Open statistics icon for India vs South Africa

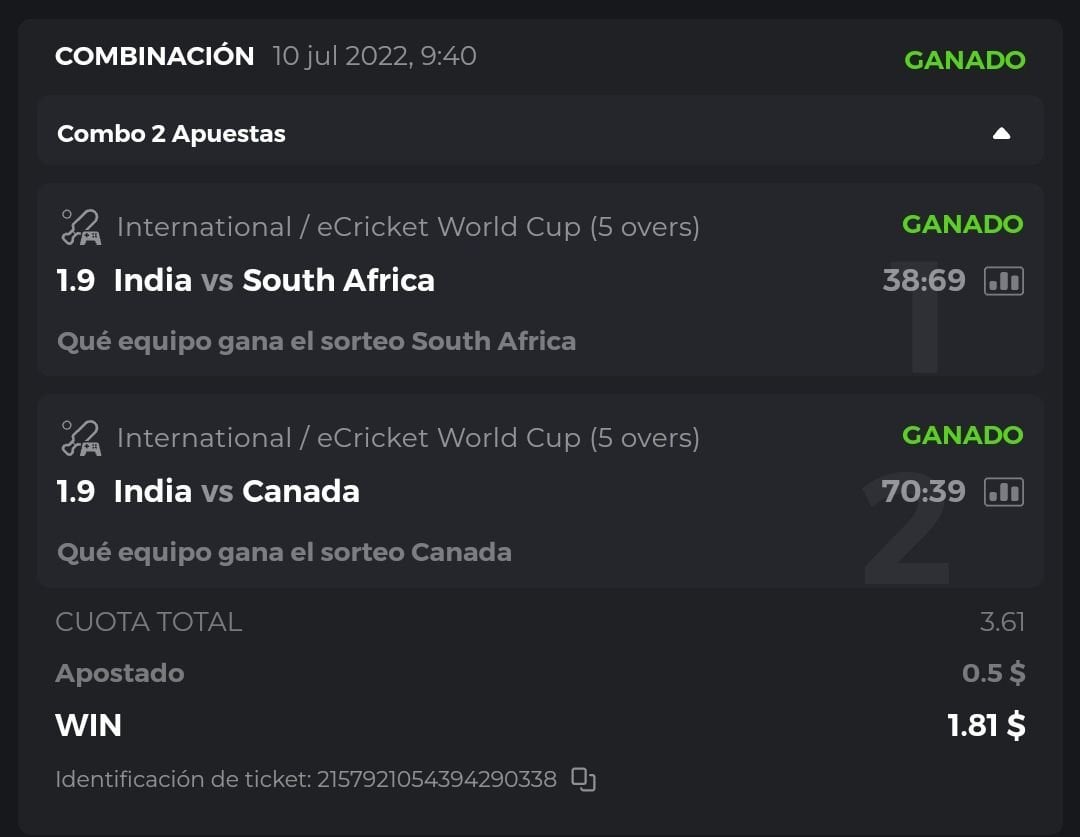click(1004, 281)
